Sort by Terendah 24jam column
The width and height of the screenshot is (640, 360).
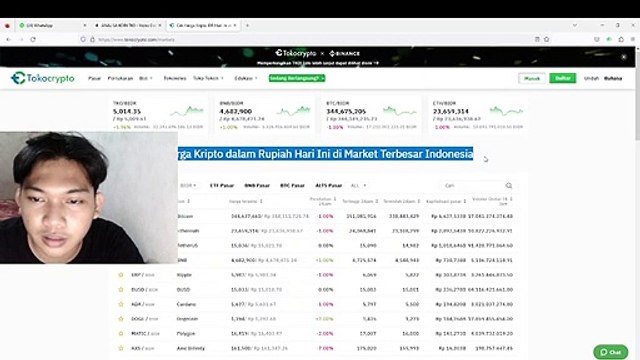402,201
